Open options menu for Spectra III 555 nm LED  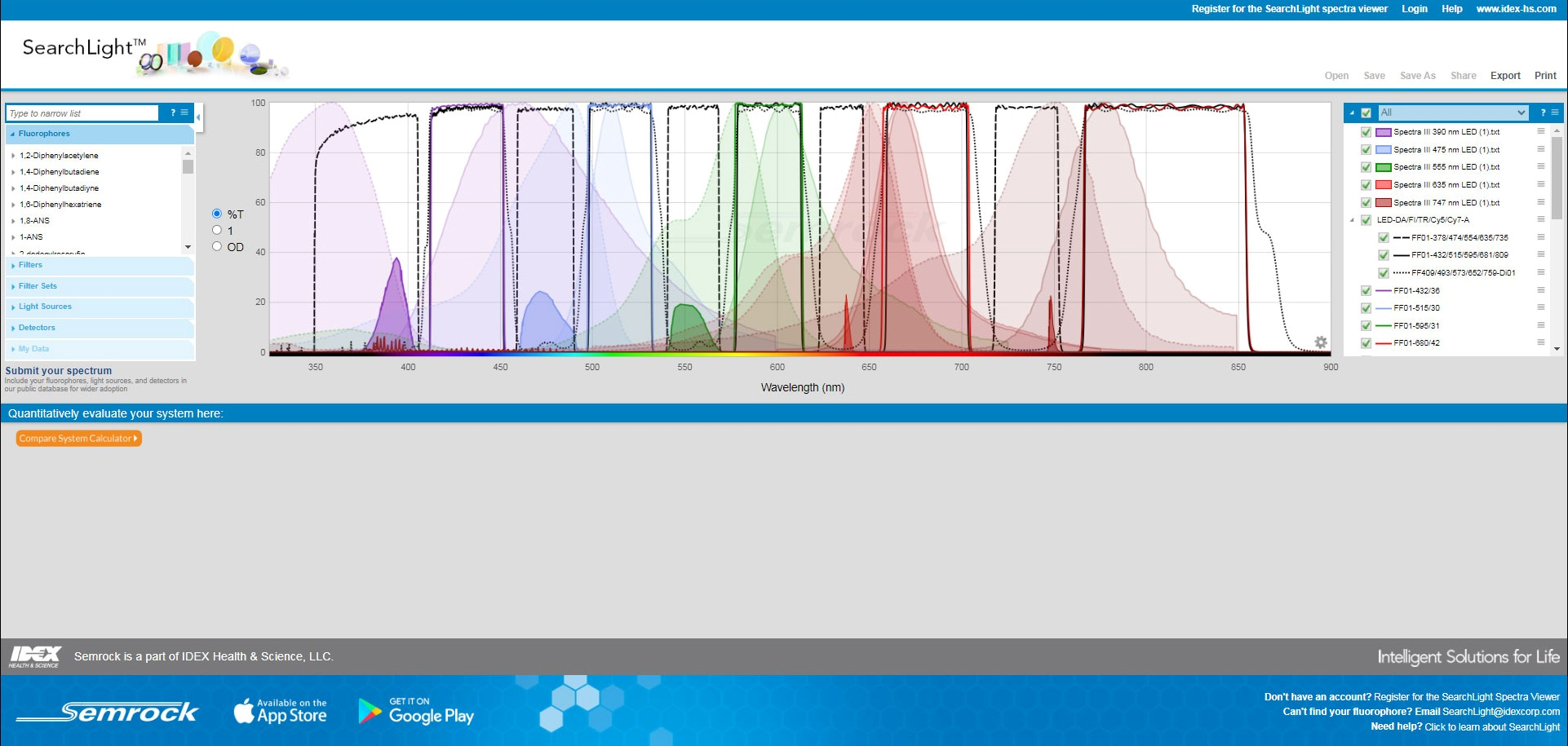coord(1541,166)
